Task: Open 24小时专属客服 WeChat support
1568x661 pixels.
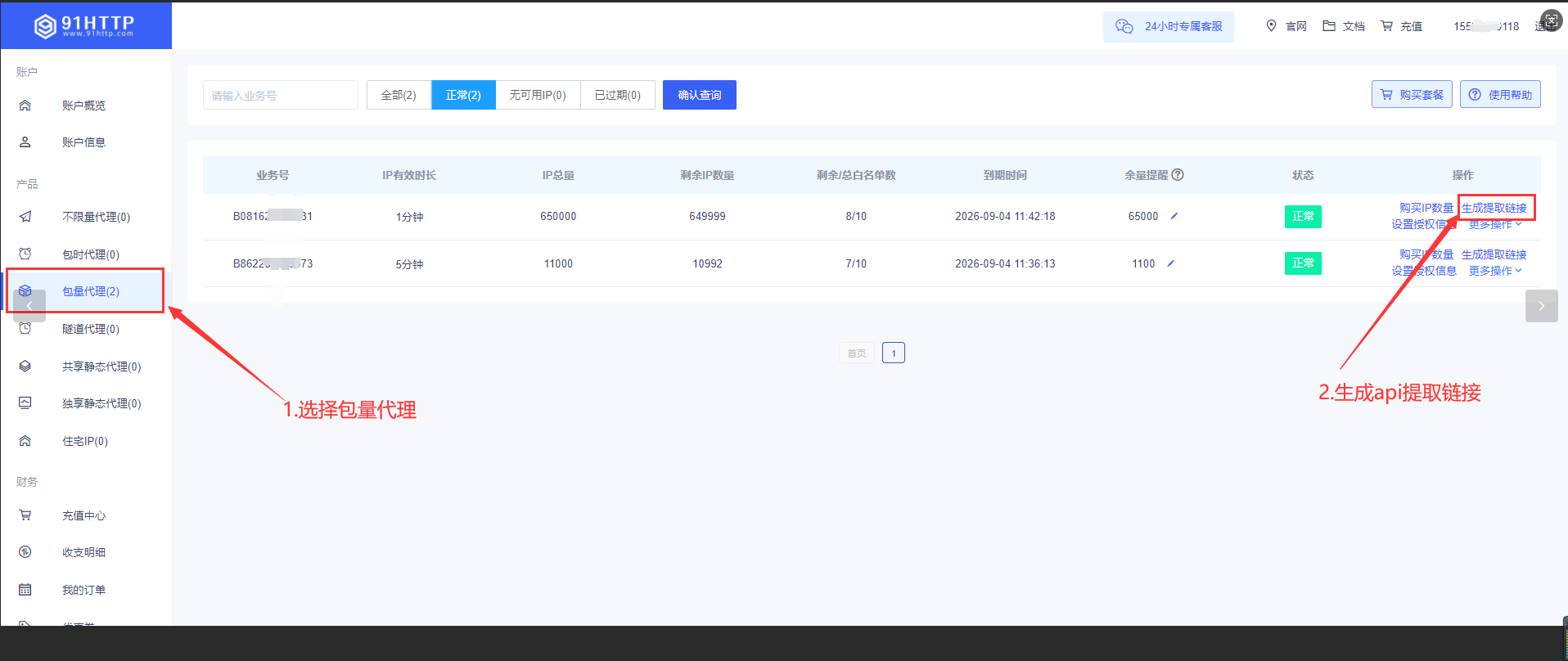Action: [1168, 27]
